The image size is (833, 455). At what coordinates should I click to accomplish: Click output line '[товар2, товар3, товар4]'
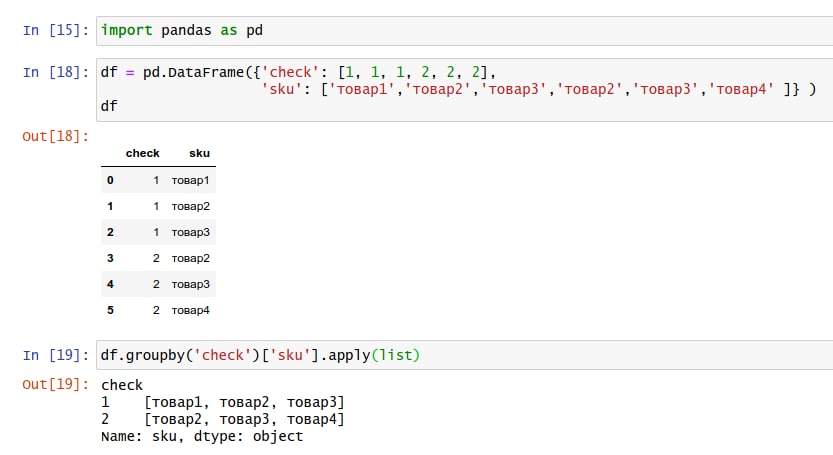coord(244,419)
